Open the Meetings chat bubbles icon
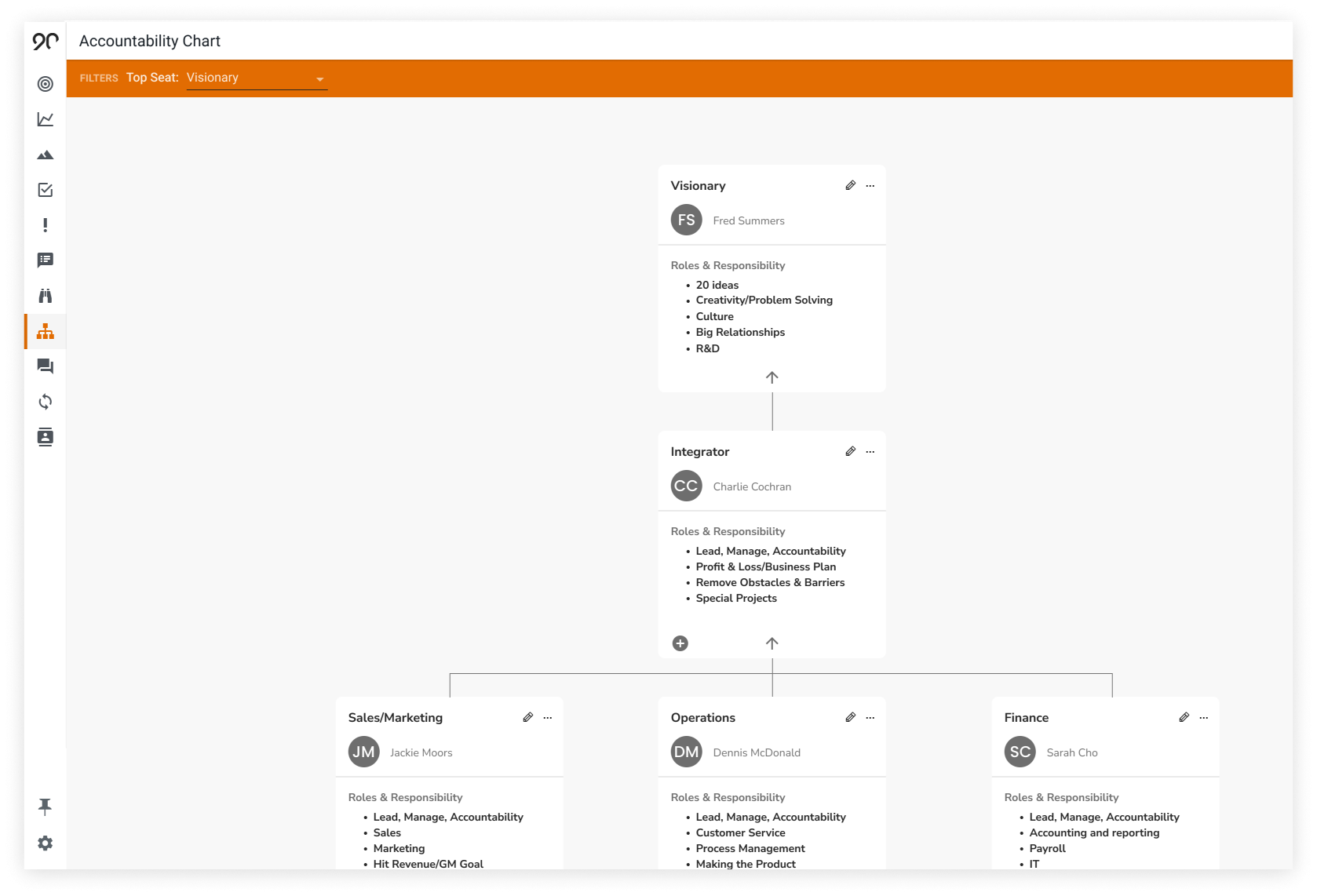 click(x=46, y=366)
